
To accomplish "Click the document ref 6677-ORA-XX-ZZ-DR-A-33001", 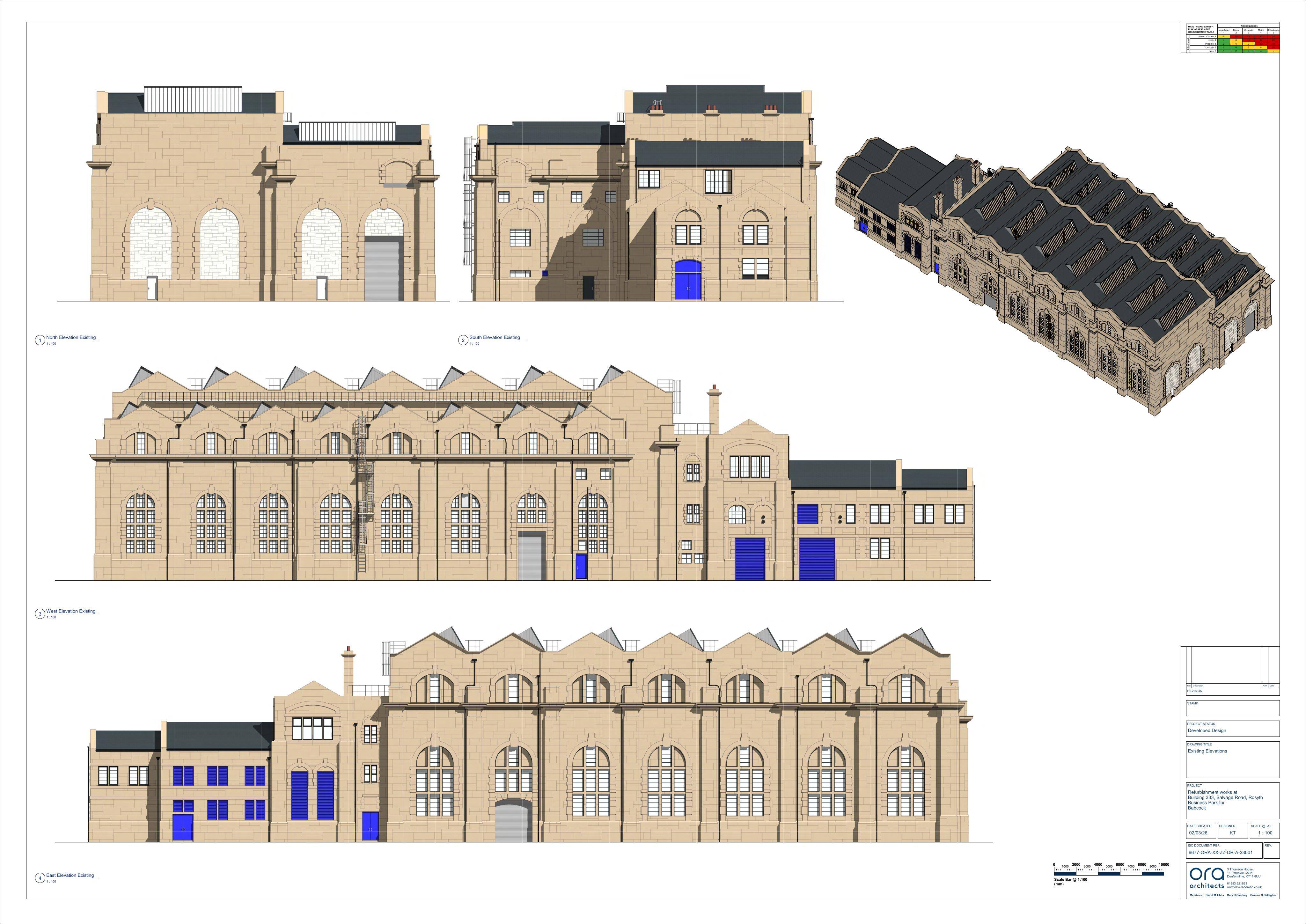I will [x=1221, y=853].
